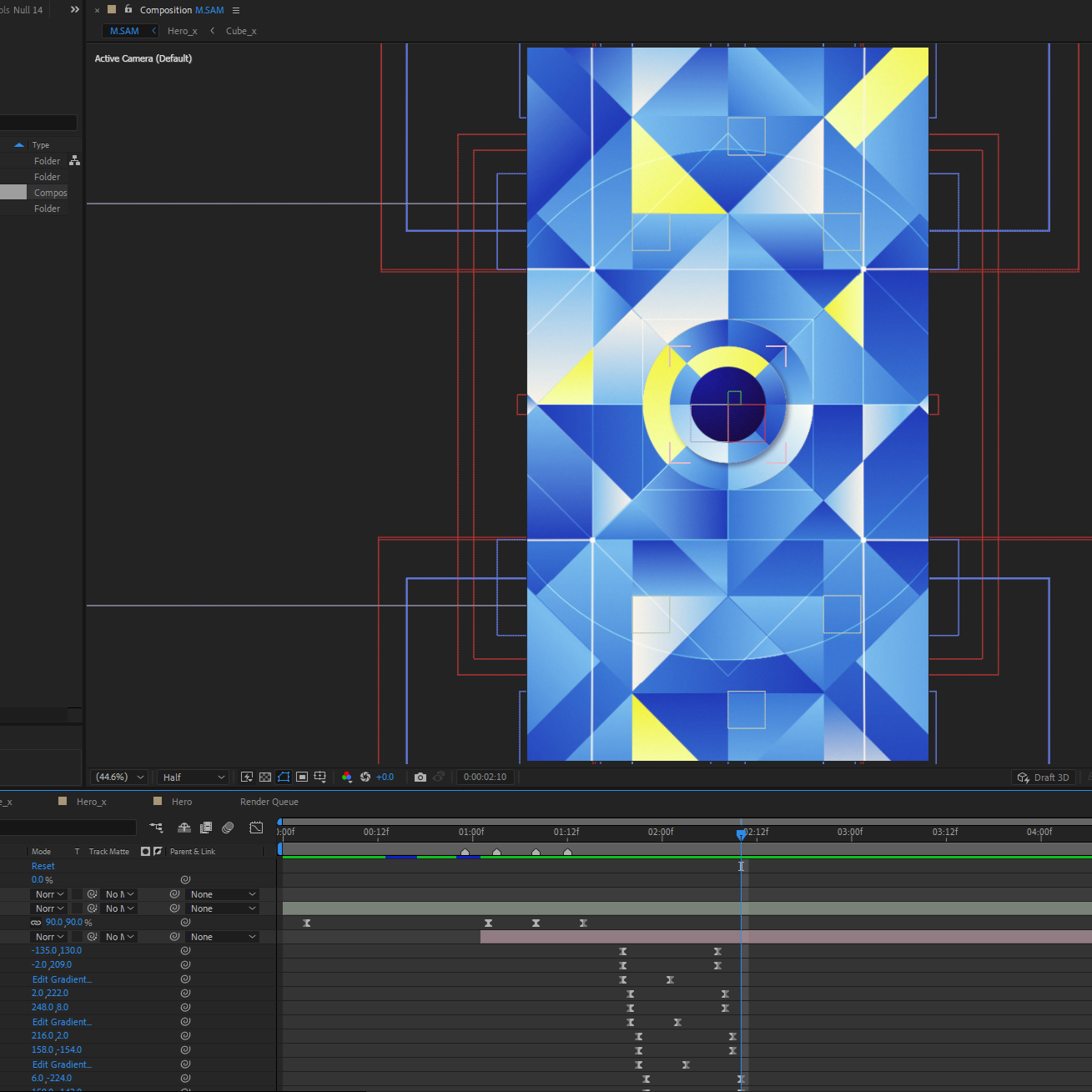Viewport: 1092px width, 1092px height.
Task: Enable motion blur icon in timeline header
Action: point(228,828)
